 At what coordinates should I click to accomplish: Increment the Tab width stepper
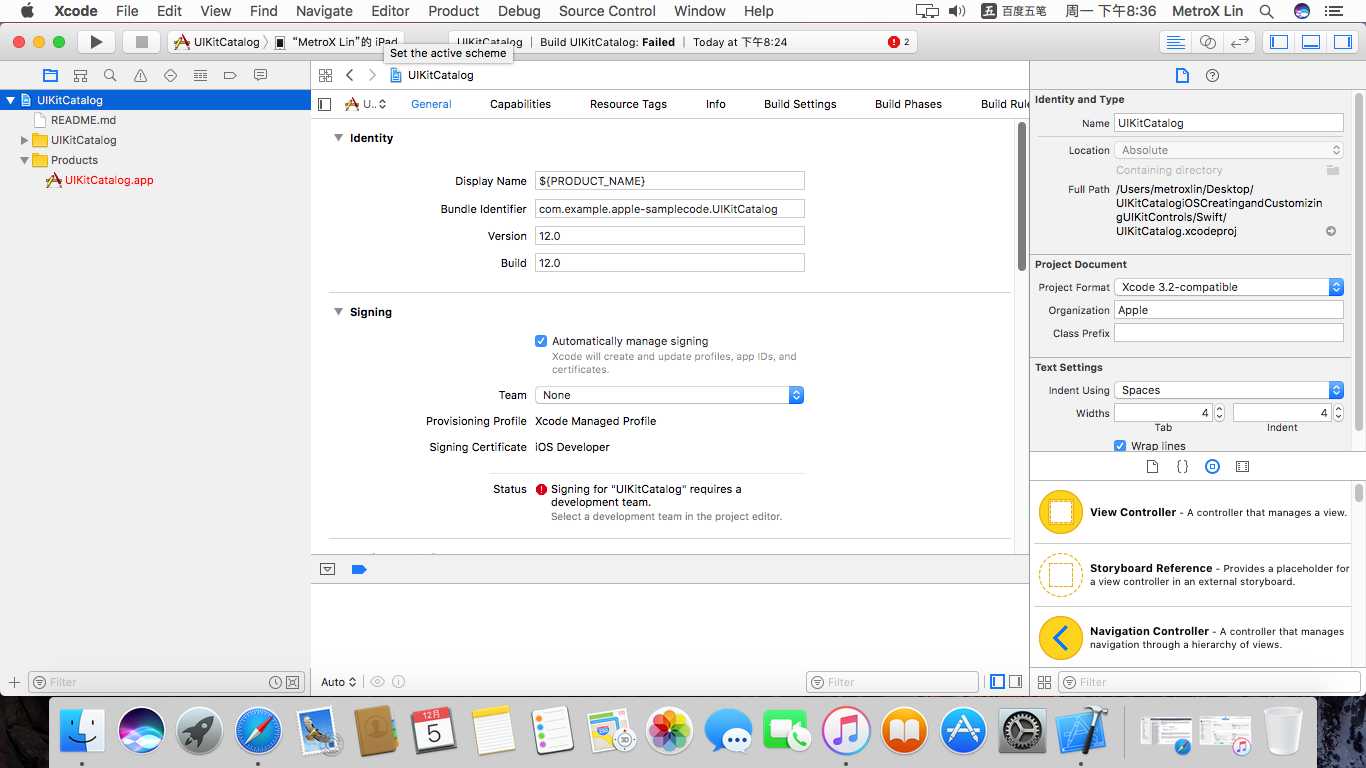click(1219, 408)
